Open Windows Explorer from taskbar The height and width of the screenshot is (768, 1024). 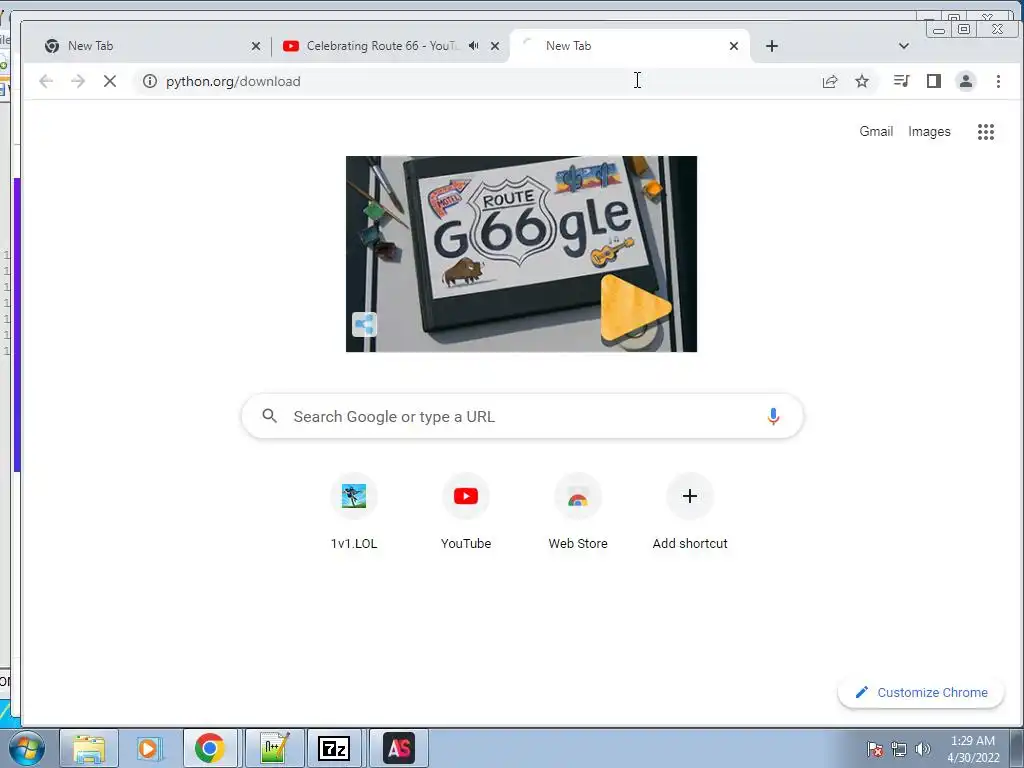click(x=89, y=748)
